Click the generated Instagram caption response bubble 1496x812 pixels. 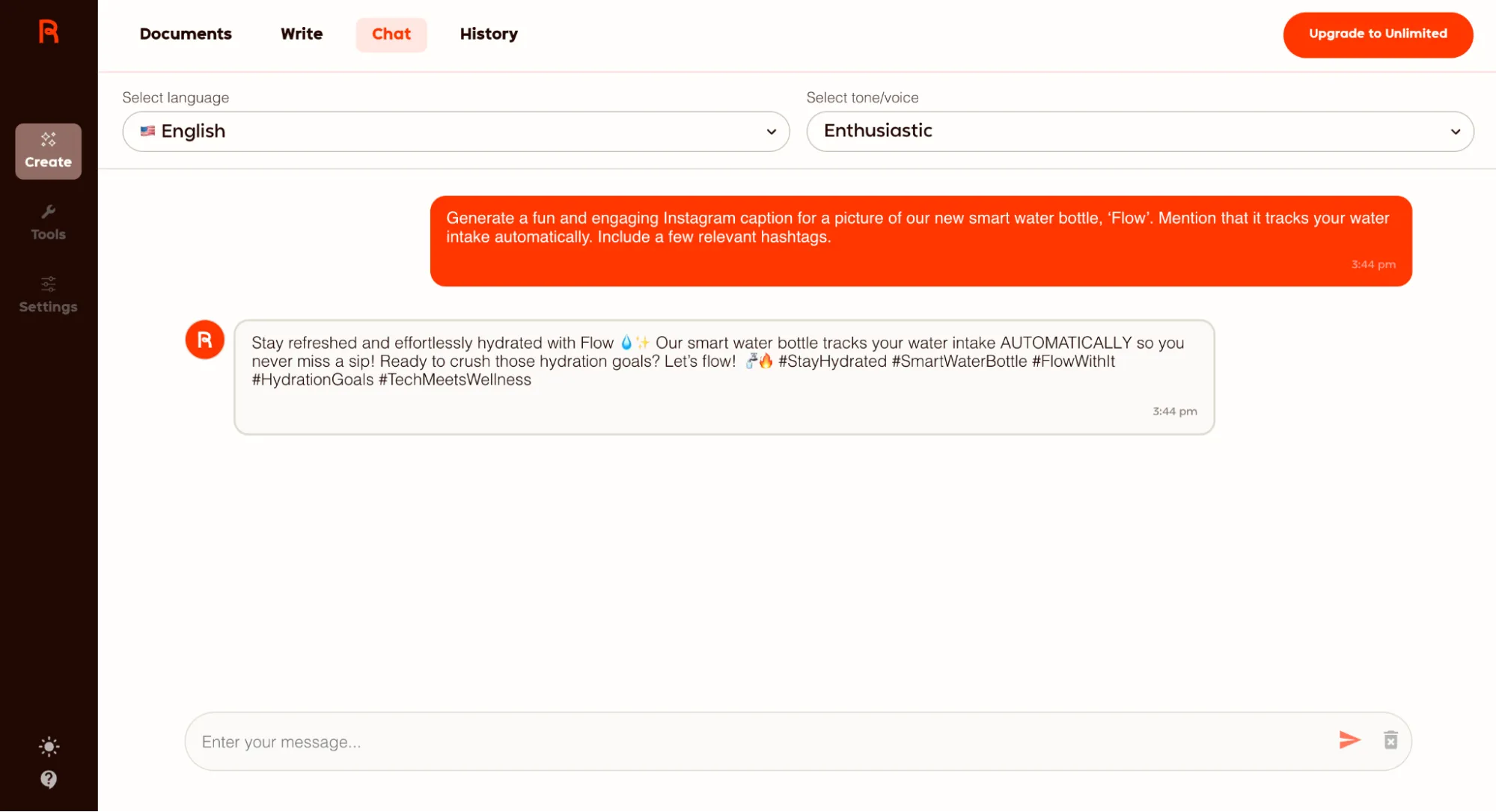pos(724,377)
